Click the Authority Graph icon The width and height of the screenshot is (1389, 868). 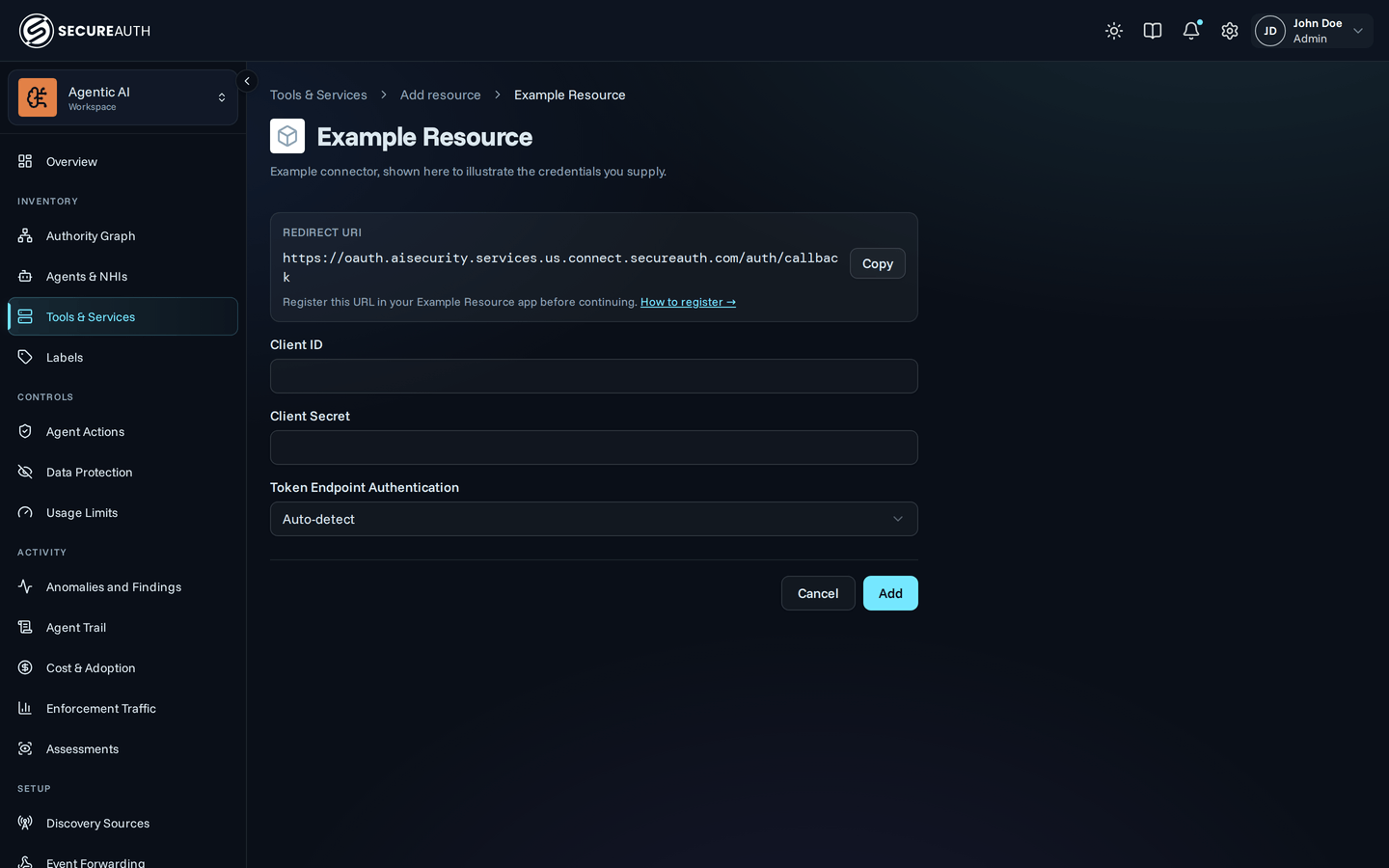(25, 235)
